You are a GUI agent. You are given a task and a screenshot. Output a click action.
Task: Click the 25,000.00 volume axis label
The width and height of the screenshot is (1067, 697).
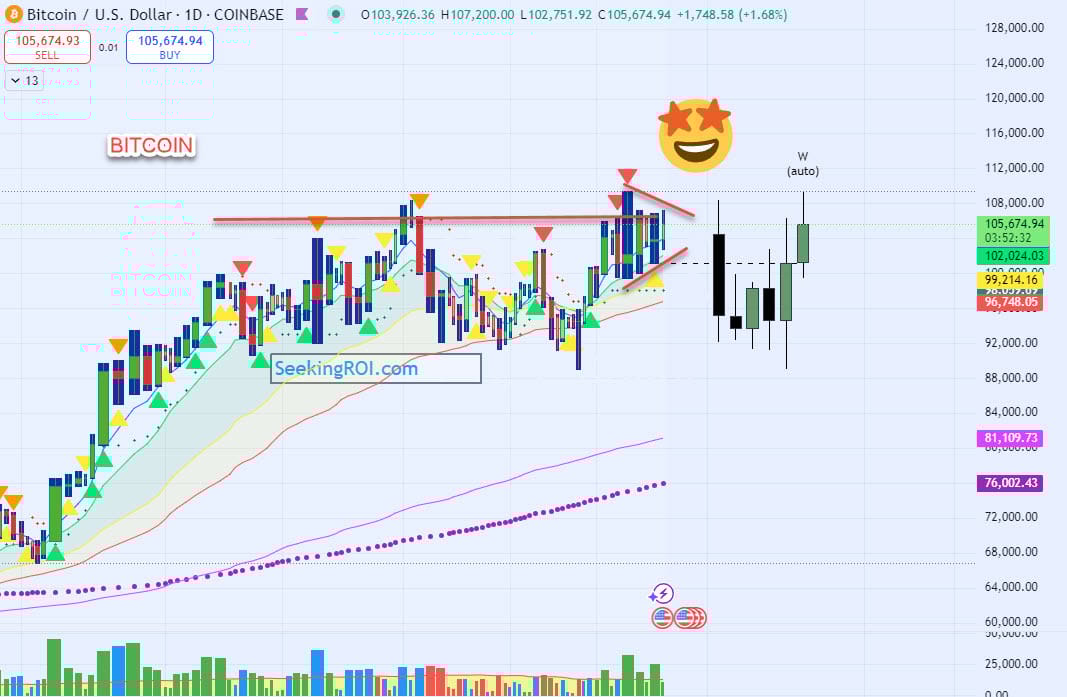point(1011,664)
